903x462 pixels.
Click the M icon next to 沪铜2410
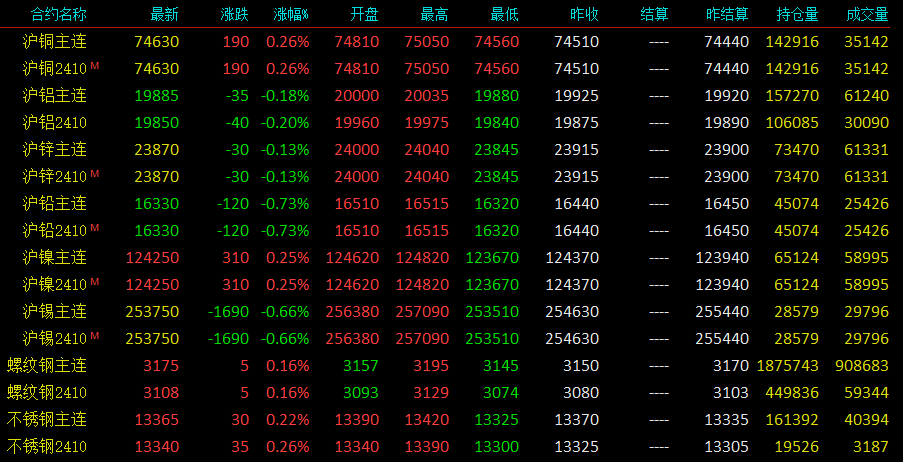pos(95,66)
